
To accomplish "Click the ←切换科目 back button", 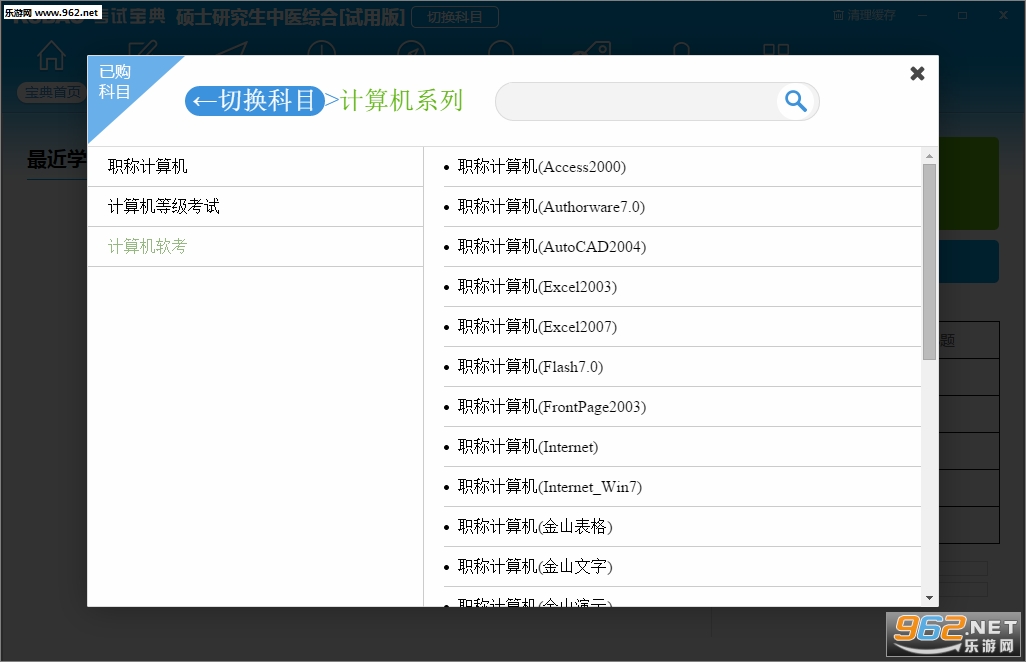I will tap(255, 101).
